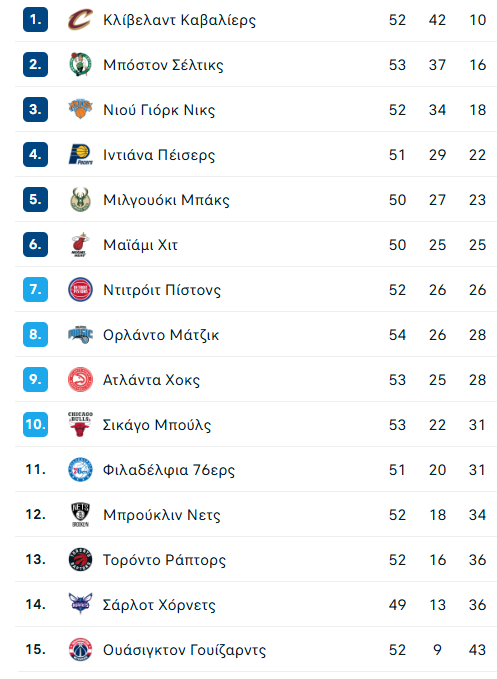Click the Σάρλοτ Χόρνετς team name
This screenshot has height=679, width=497.
click(x=159, y=605)
